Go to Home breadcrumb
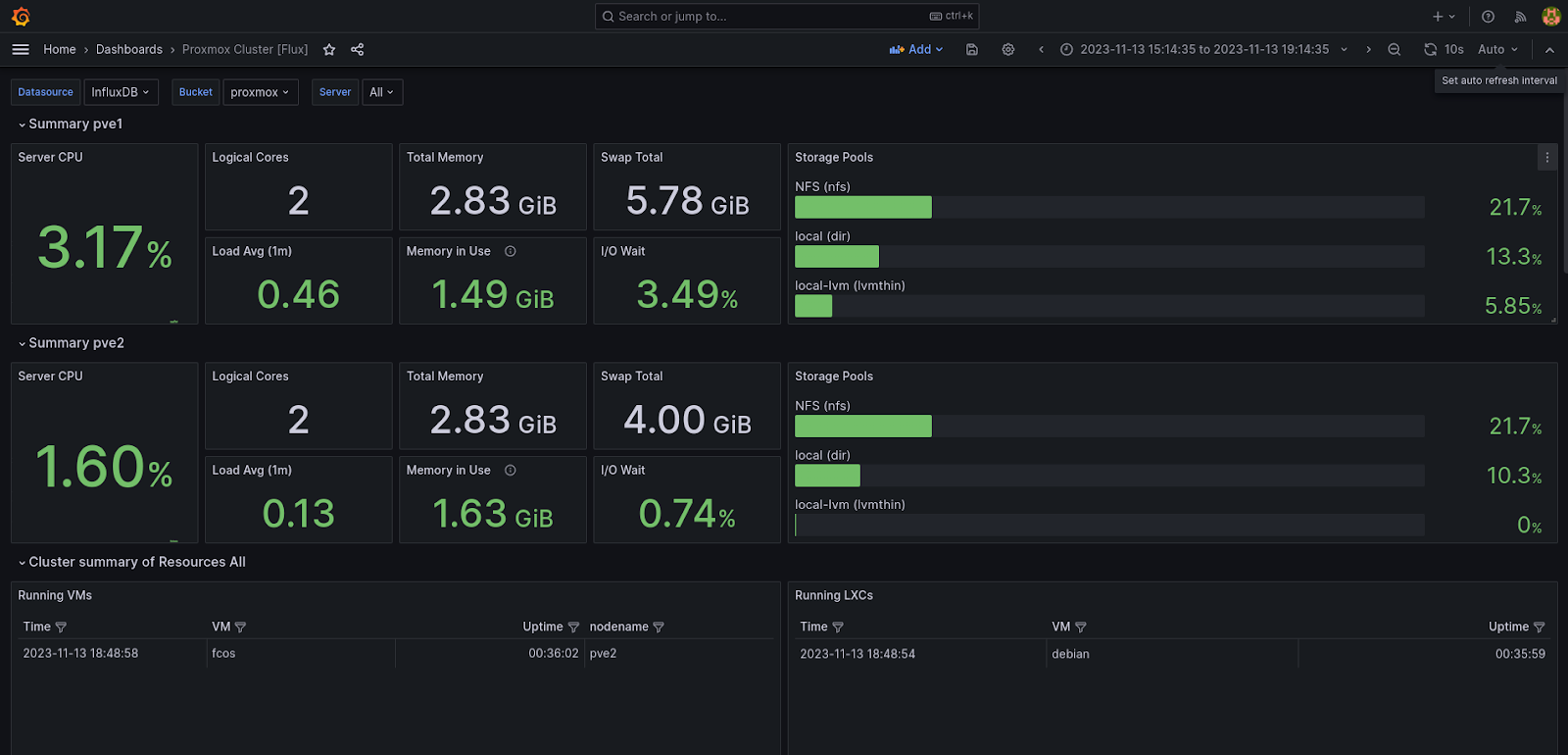Screen dimensions: 1568x755 (60, 49)
